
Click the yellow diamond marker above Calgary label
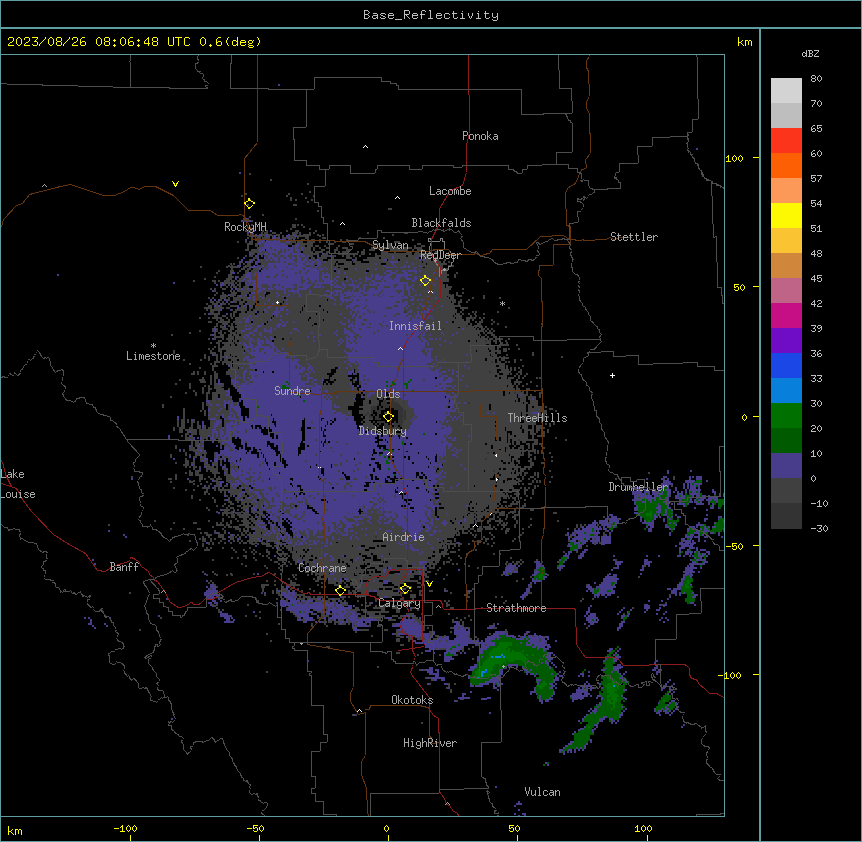[x=405, y=589]
